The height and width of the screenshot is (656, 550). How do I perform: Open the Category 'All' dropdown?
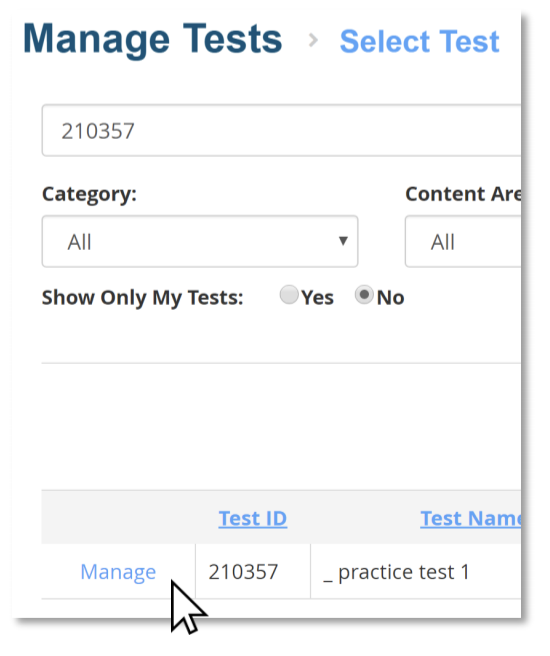(x=200, y=241)
